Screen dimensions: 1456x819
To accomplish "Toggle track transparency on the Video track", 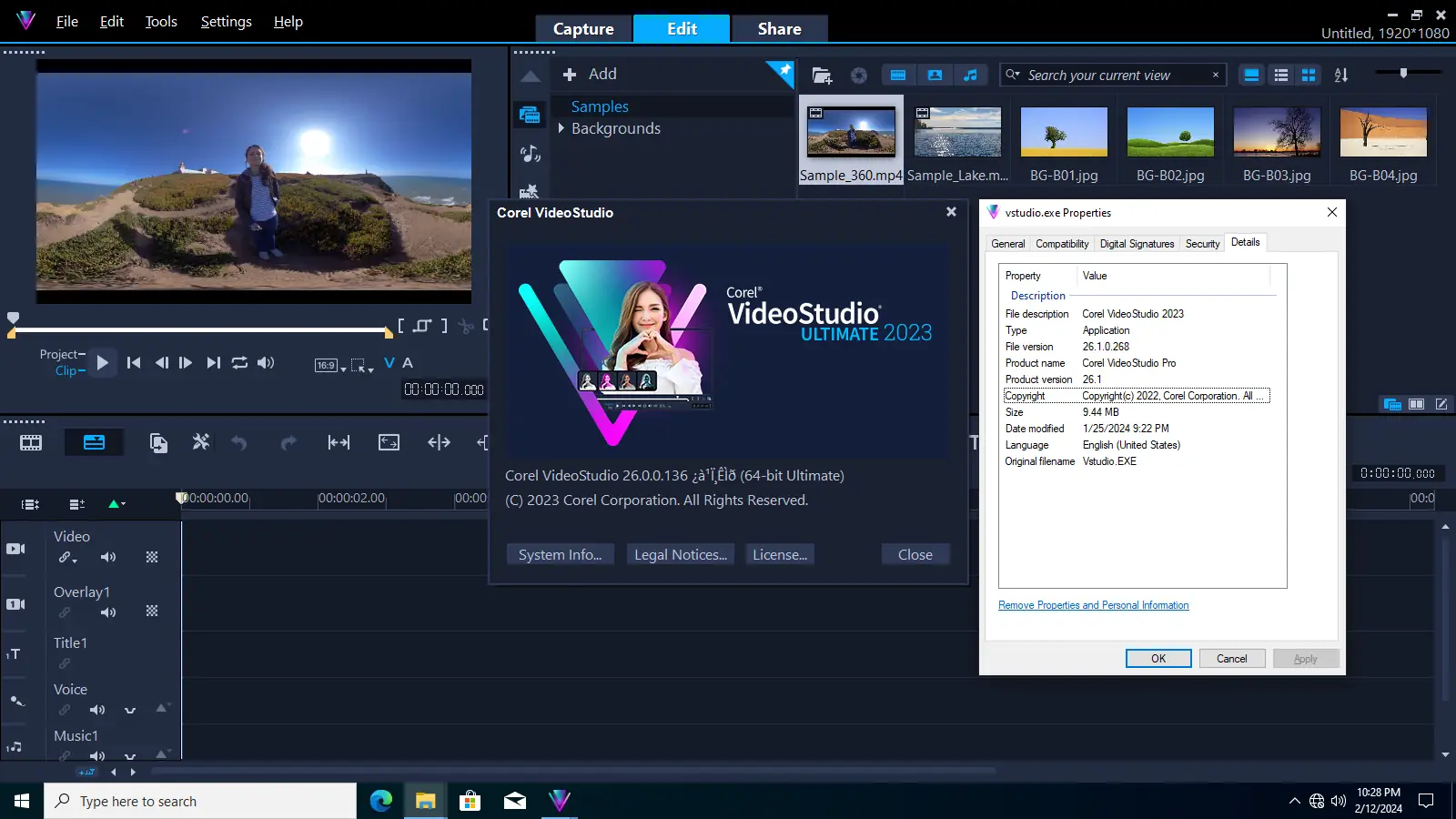I will tap(152, 557).
